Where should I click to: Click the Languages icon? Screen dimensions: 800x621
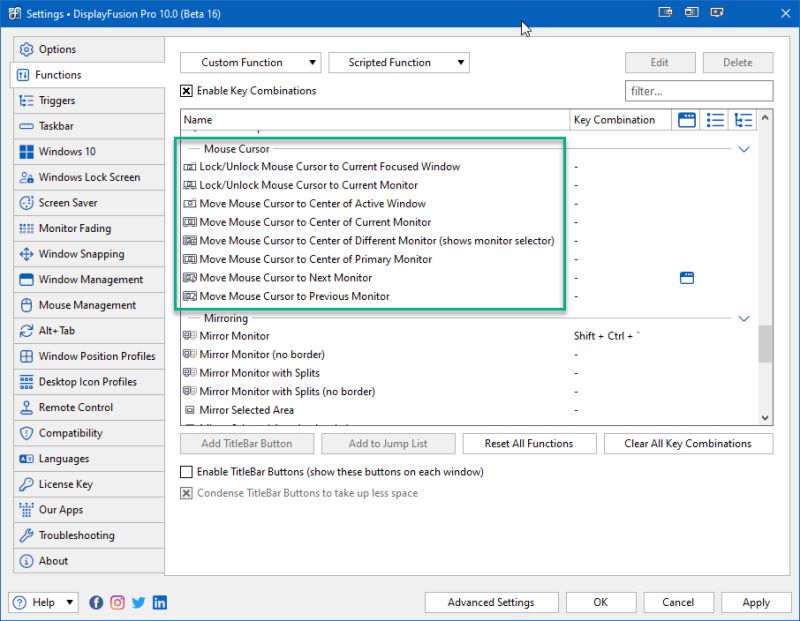point(27,458)
